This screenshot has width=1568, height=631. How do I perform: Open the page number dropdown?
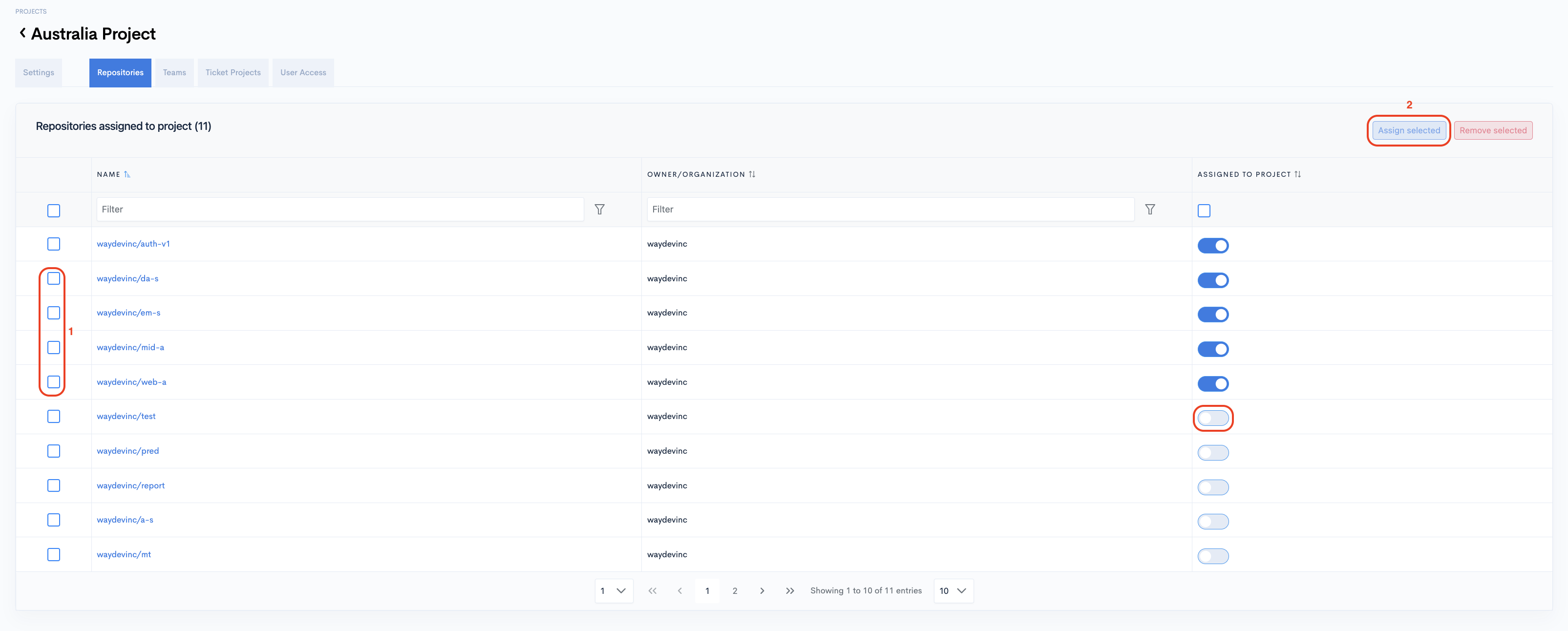pyautogui.click(x=614, y=591)
